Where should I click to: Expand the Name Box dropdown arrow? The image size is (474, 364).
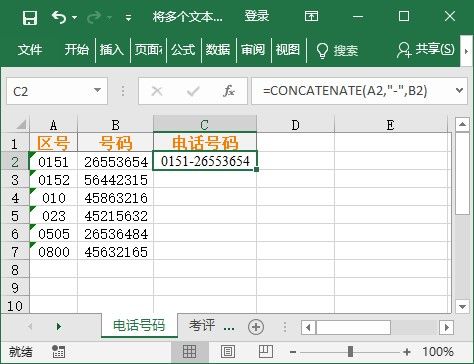pyautogui.click(x=97, y=90)
